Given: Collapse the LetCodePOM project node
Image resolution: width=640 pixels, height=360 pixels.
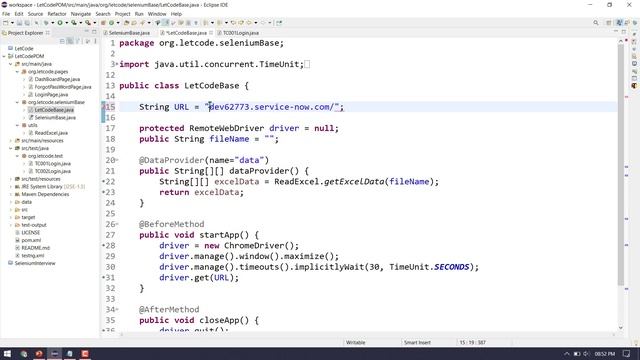Looking at the screenshot, I should point(4,56).
